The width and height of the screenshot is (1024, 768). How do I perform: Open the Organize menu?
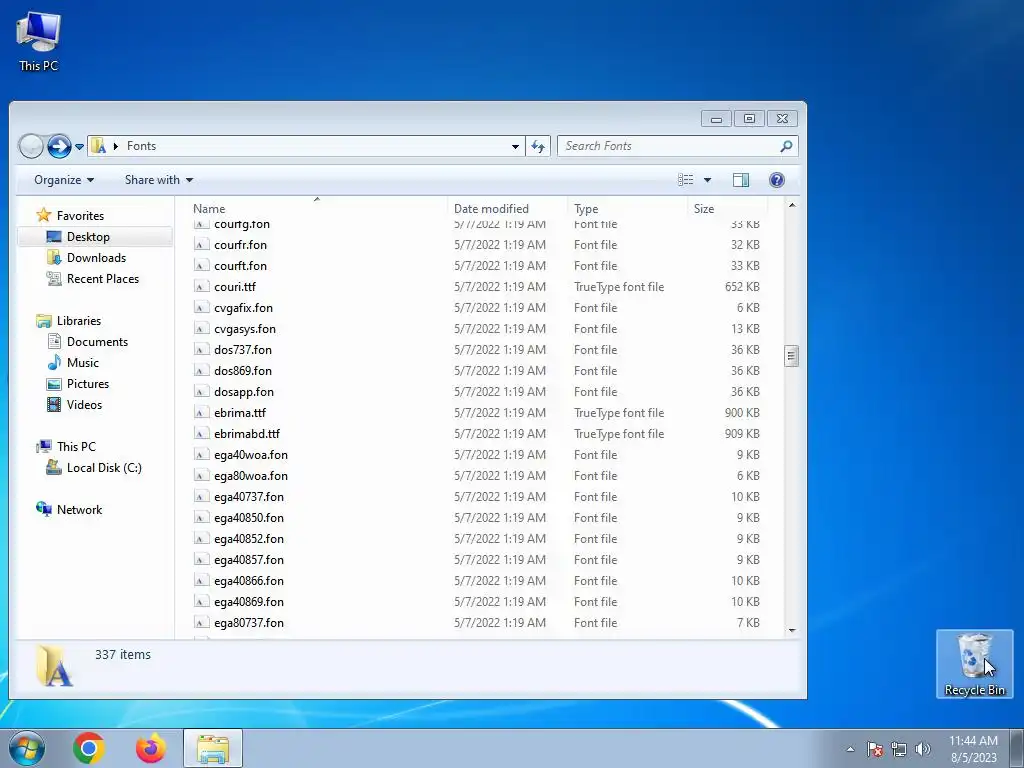64,180
